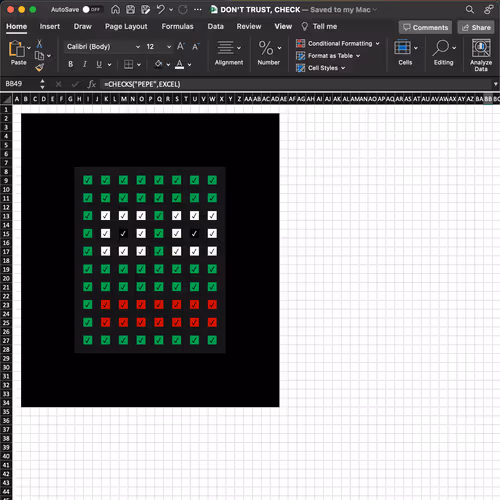Click the Search magnifier icon
Image resolution: width=500 pixels, height=500 pixels.
(x=470, y=10)
